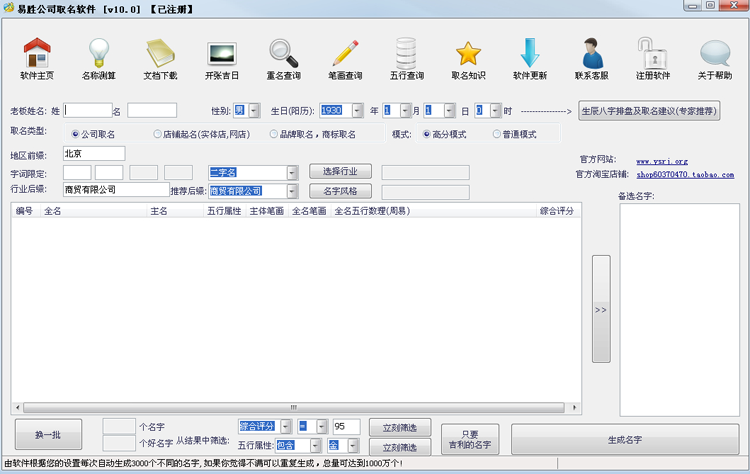Open the 五行属性 包含 dropdown

315,446
